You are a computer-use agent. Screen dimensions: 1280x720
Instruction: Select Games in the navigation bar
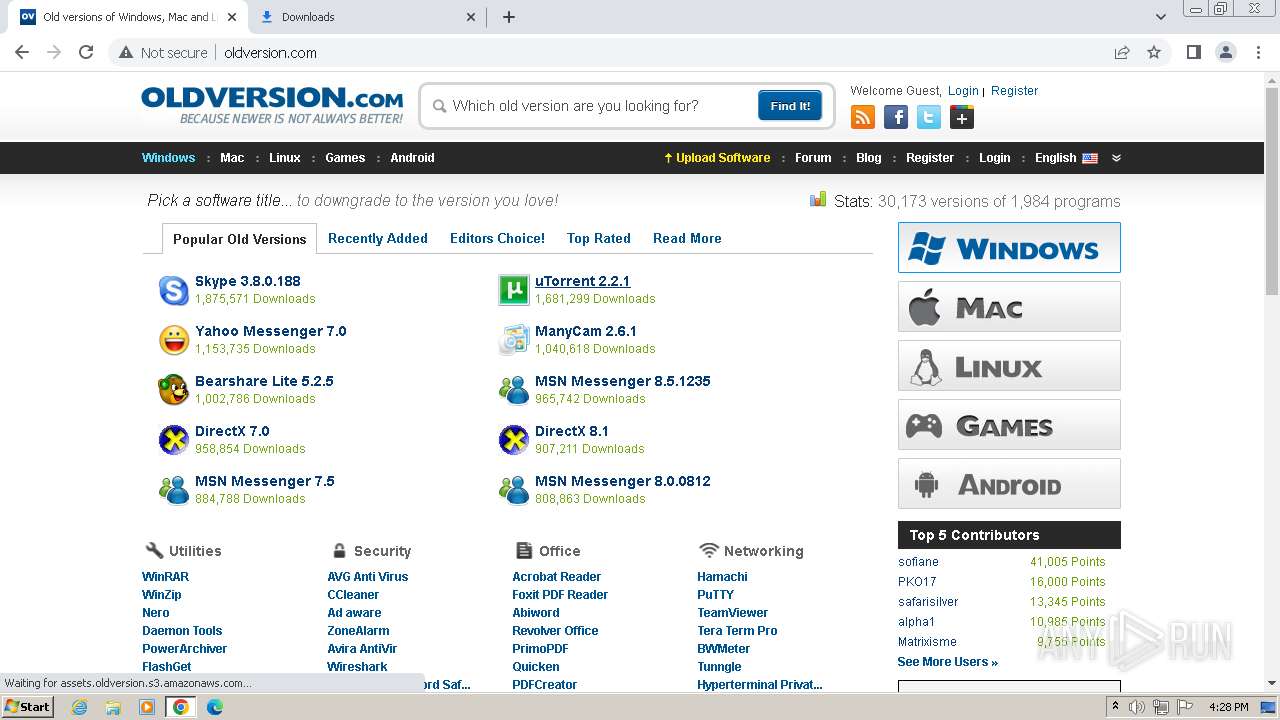345,158
